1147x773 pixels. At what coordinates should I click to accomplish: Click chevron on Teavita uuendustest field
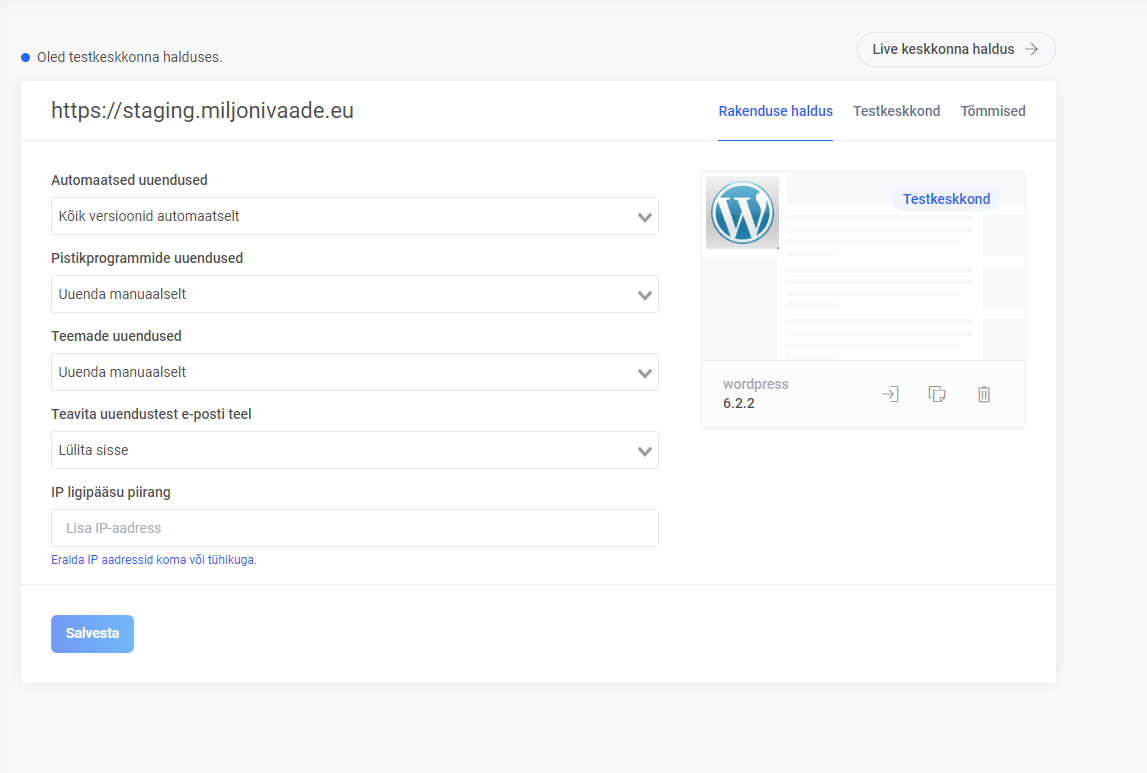(x=645, y=451)
